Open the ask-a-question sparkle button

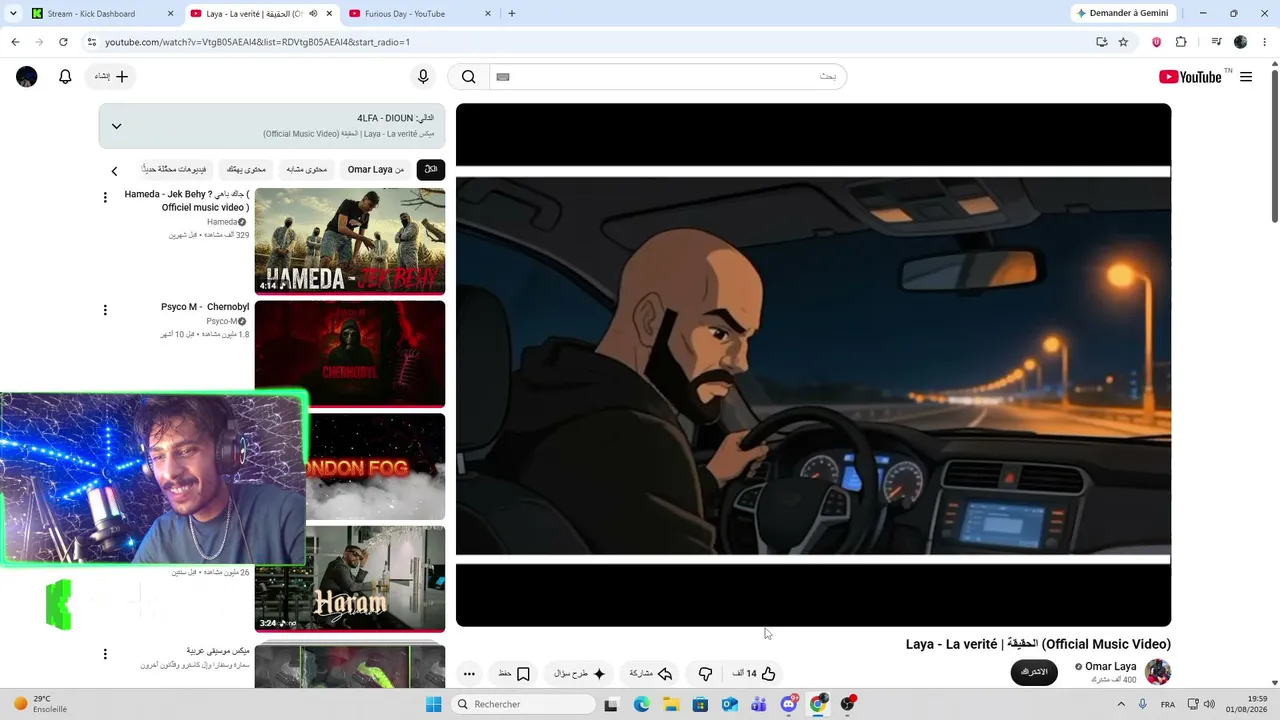[x=580, y=674]
